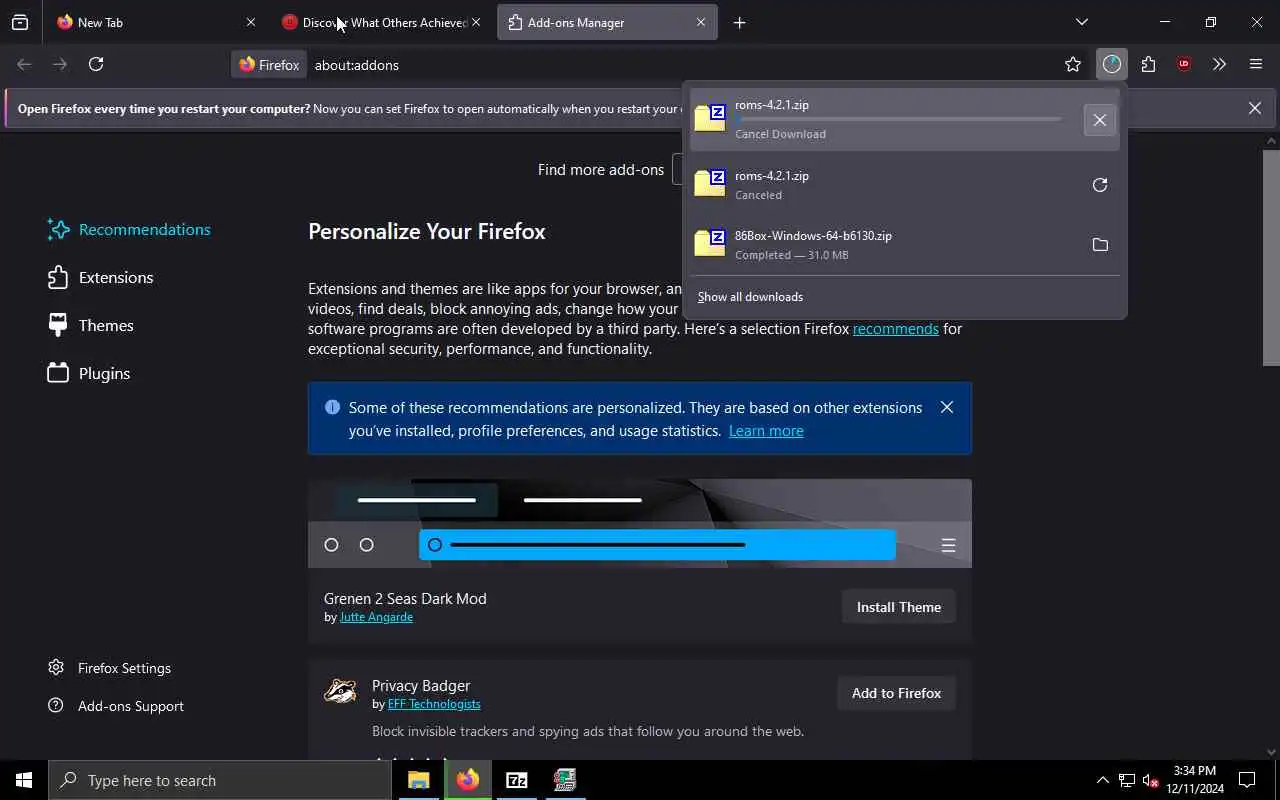Open the Themes section
1280x800 pixels.
click(x=90, y=326)
